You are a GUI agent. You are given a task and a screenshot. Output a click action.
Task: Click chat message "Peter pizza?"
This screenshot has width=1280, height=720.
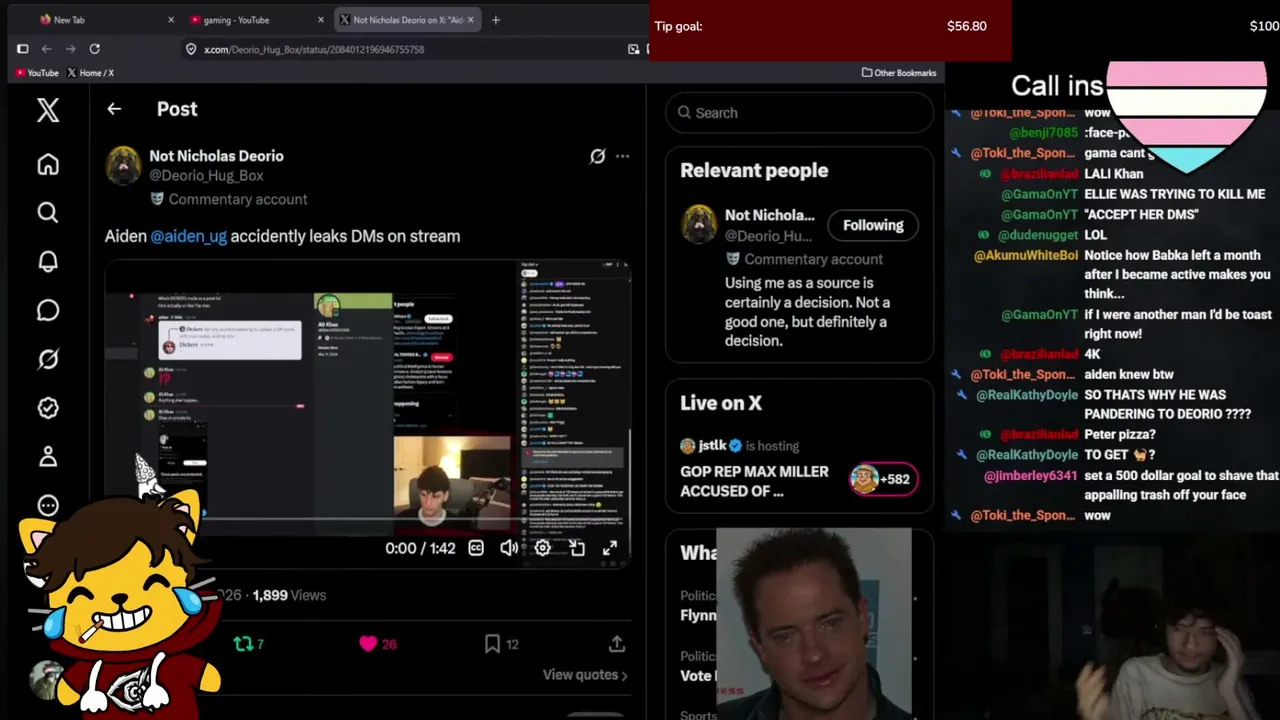[x=1120, y=435]
